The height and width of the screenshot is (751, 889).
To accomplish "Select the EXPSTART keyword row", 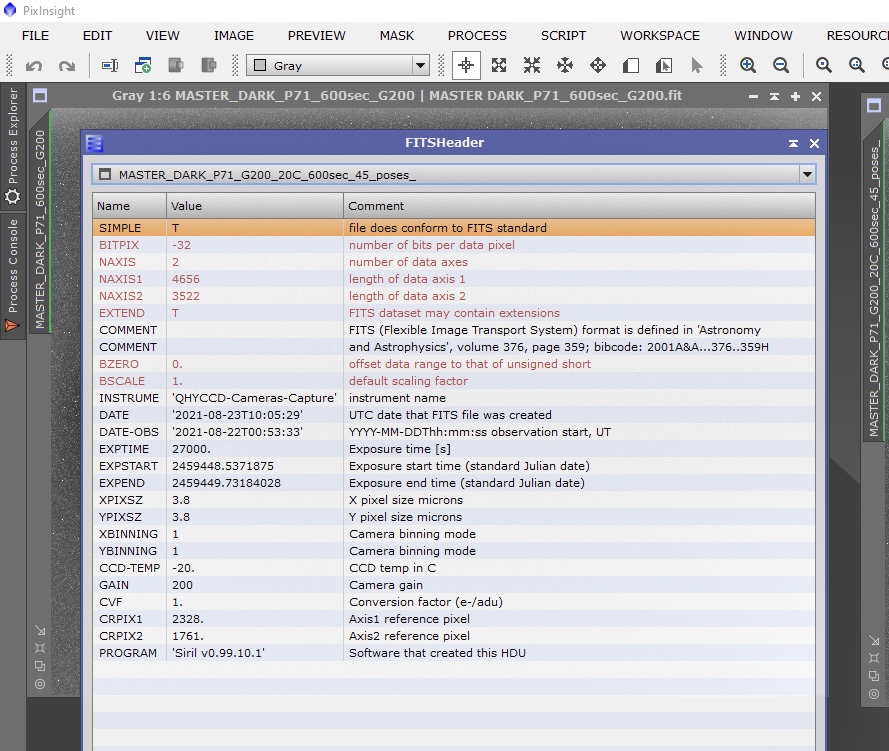I will pos(454,466).
